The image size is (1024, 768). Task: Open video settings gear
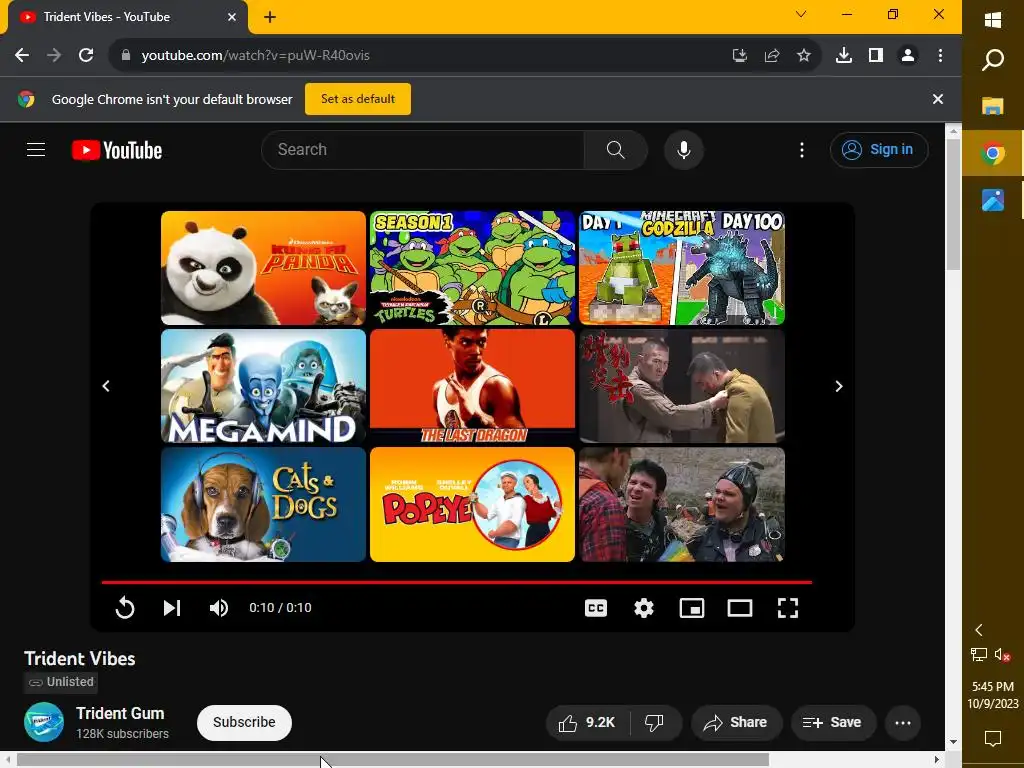click(x=644, y=608)
